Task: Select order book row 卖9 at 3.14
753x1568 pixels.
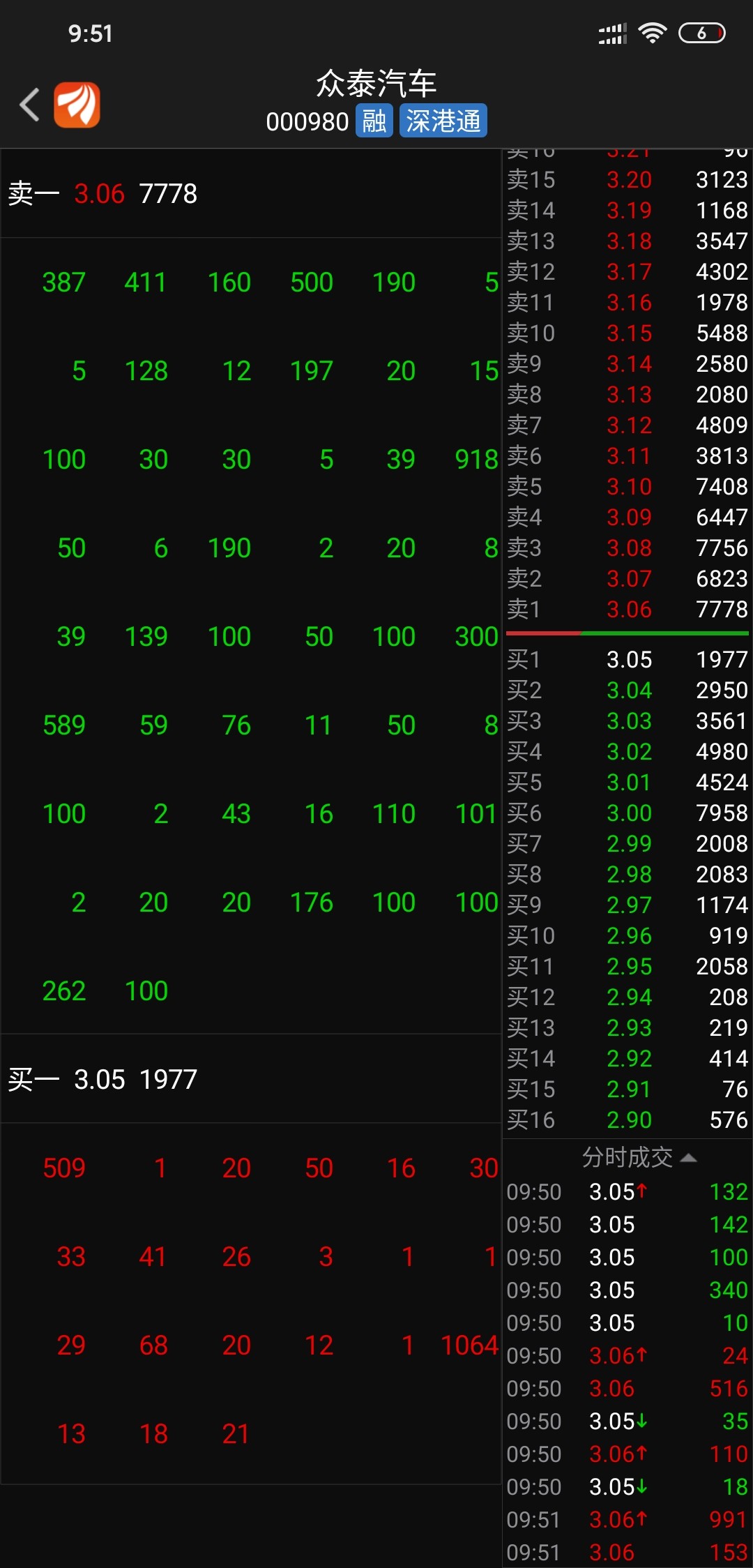Action: (x=627, y=363)
